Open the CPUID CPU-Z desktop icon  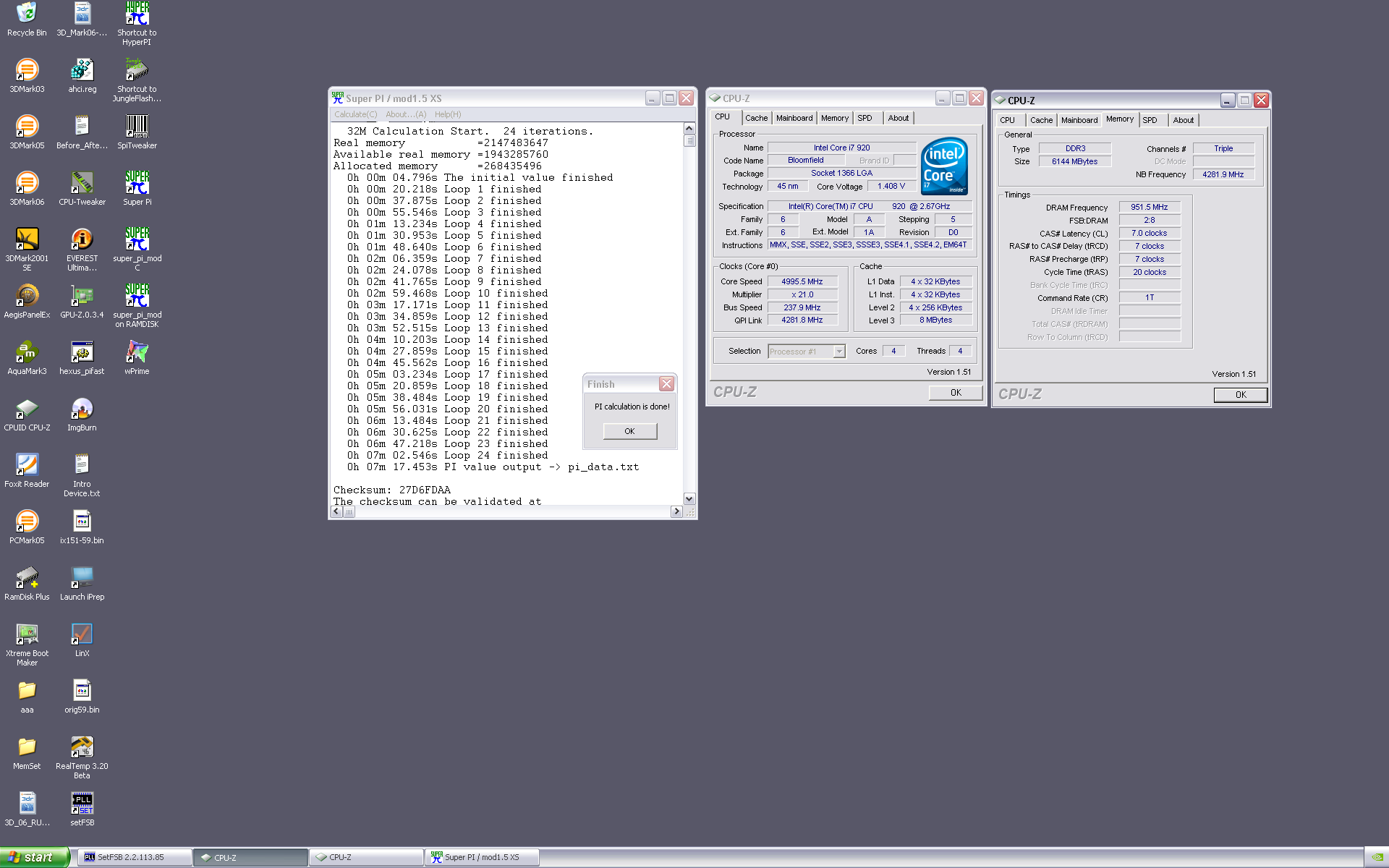(x=27, y=414)
